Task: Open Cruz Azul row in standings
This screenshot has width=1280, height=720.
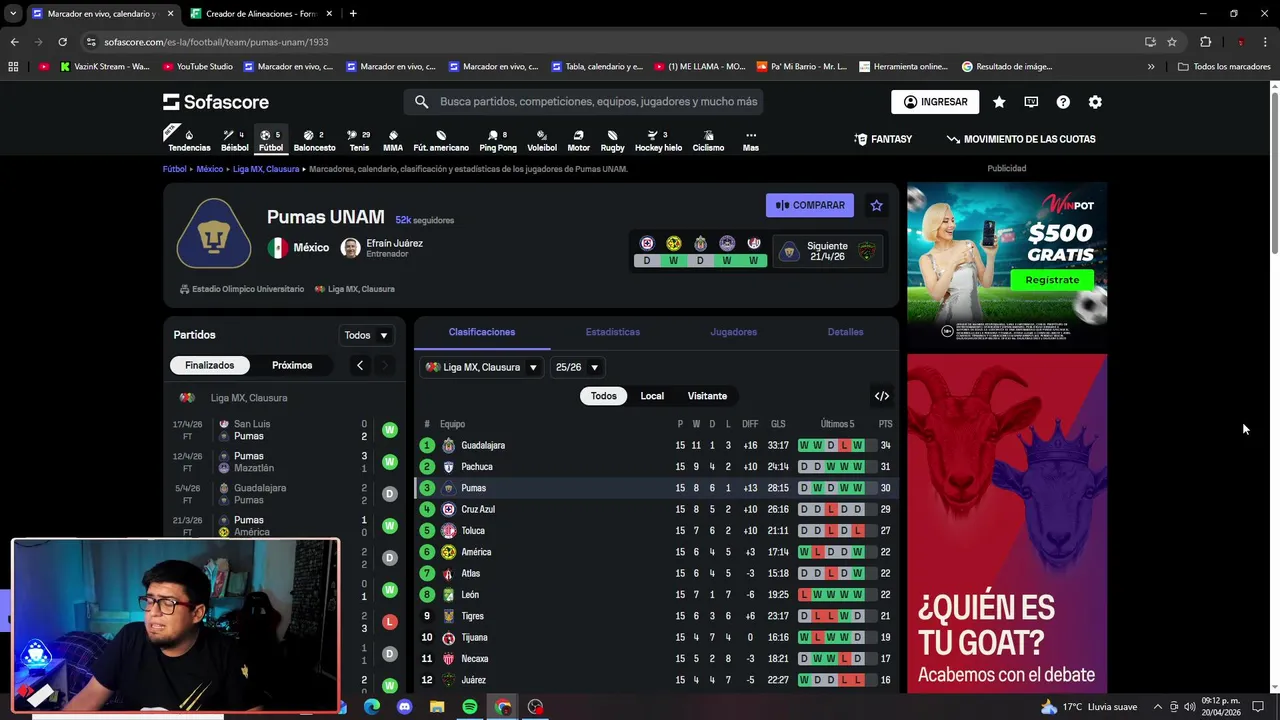Action: point(656,509)
